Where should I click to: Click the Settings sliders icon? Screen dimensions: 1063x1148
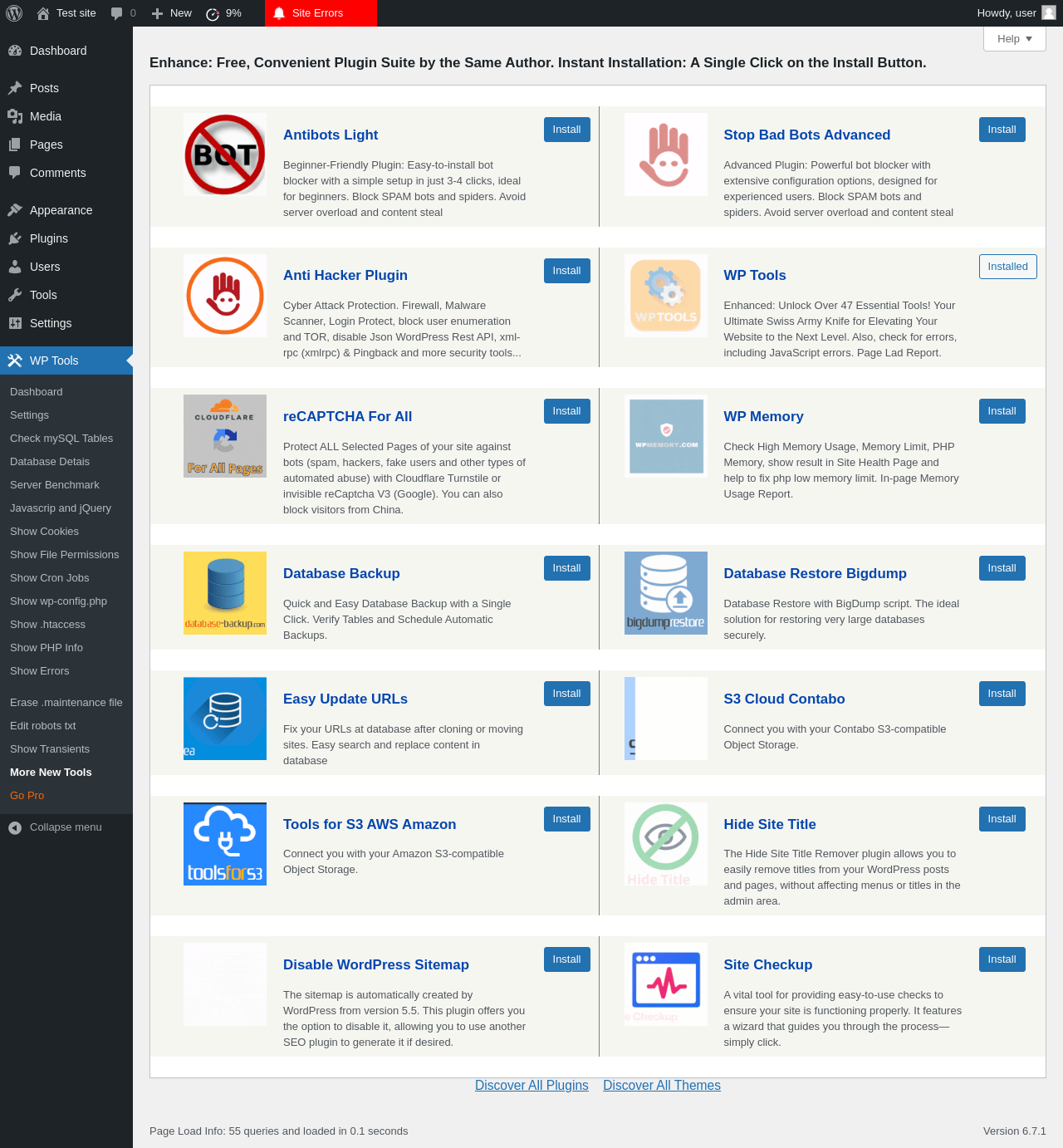click(x=15, y=323)
